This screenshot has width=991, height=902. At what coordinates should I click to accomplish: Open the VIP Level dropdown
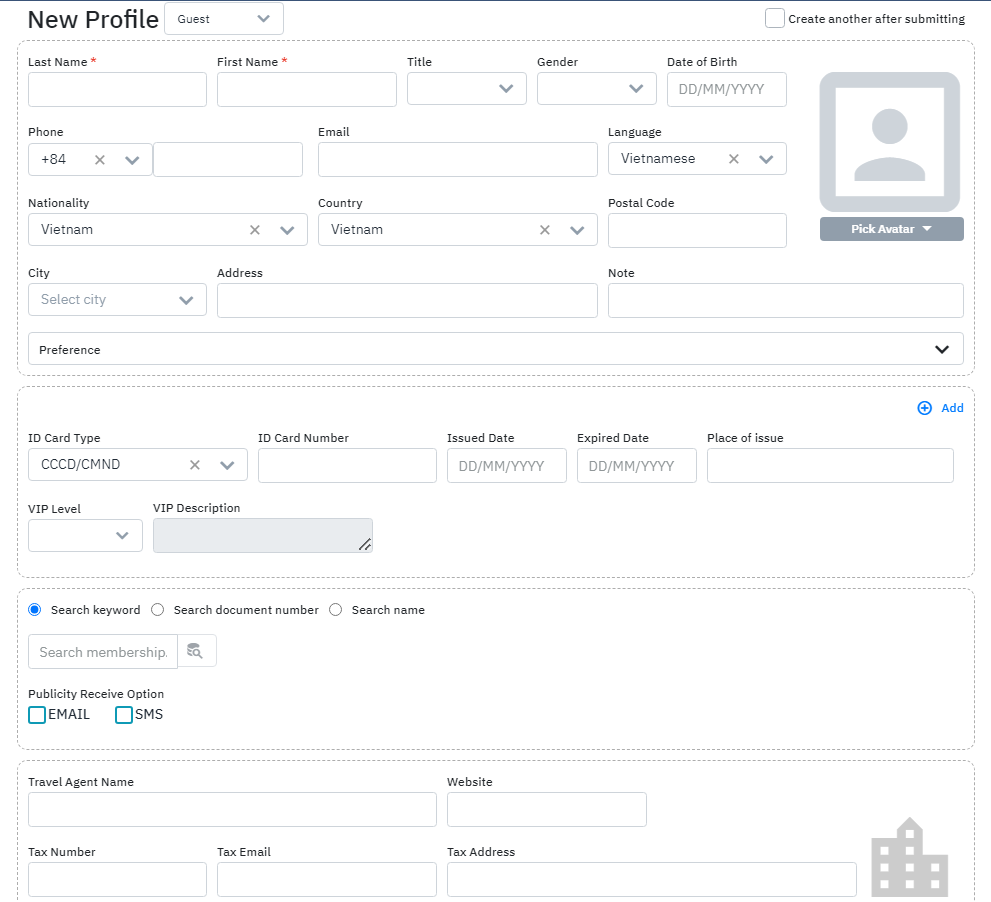point(85,536)
